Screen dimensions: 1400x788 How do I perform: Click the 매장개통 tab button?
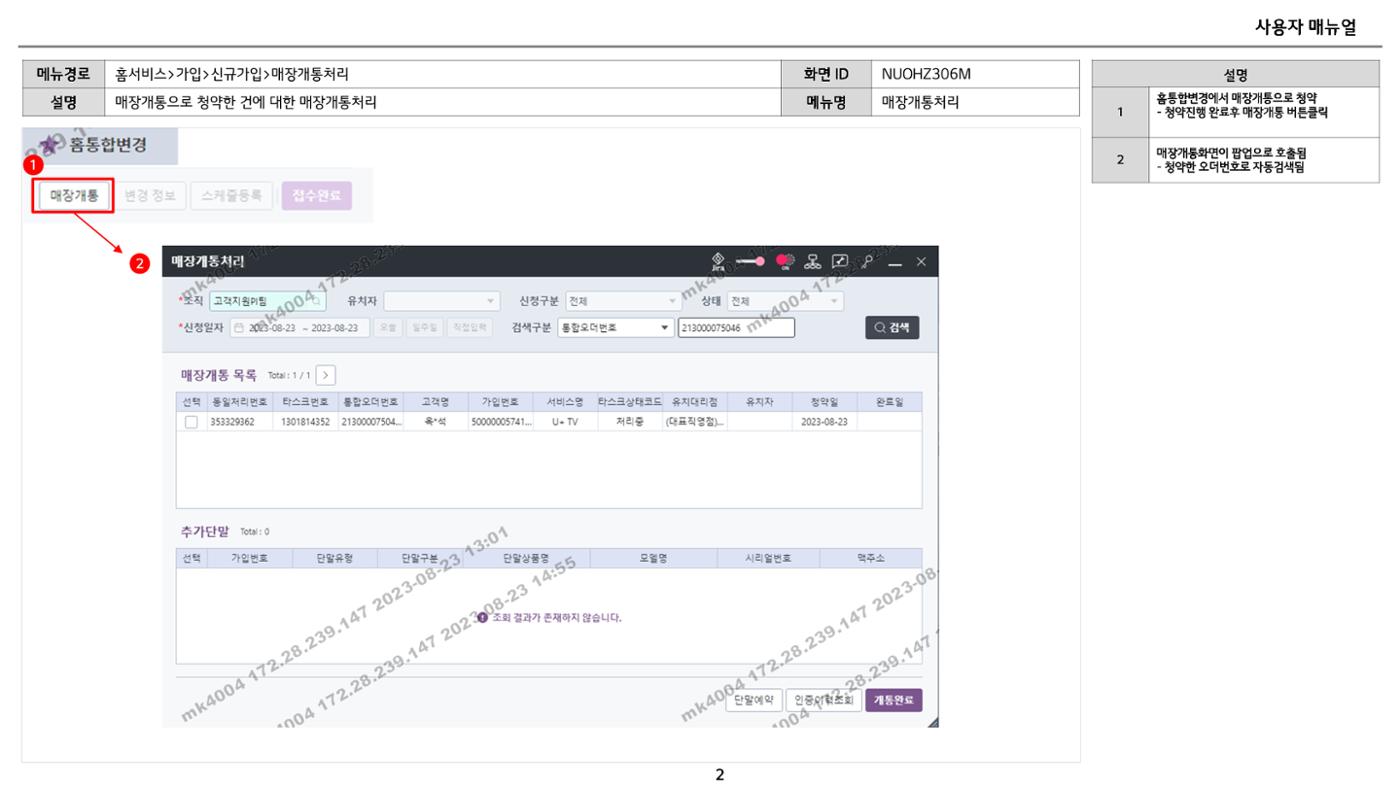75,196
